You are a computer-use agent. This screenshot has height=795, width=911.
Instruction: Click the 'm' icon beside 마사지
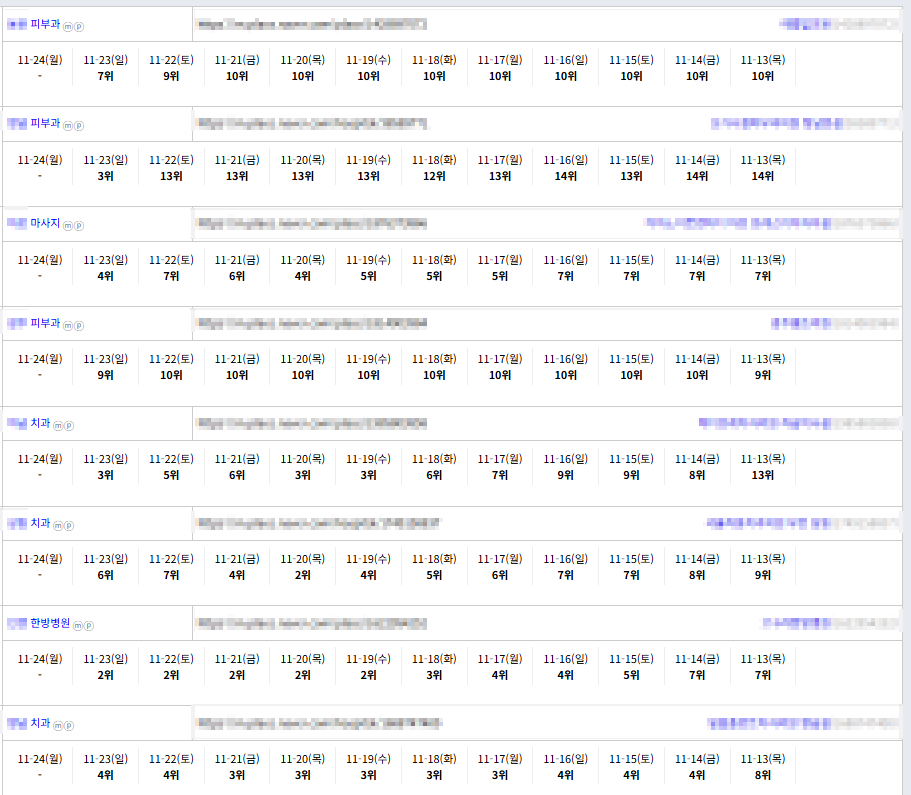click(69, 226)
